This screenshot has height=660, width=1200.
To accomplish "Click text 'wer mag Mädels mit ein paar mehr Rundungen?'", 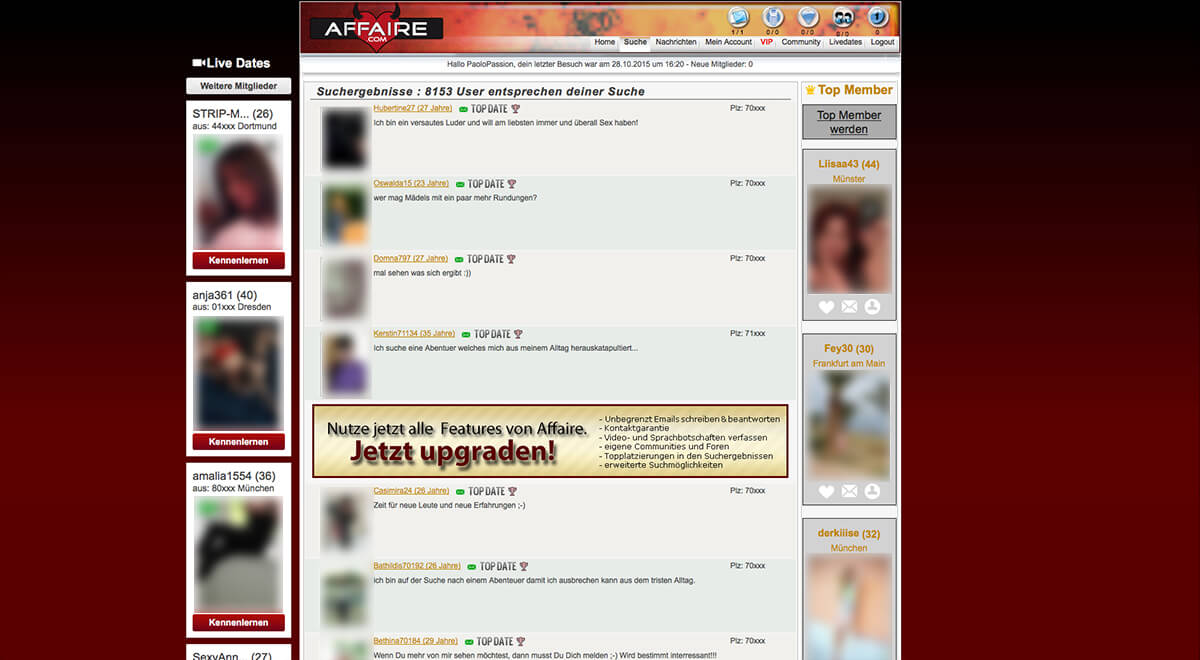I will (x=455, y=197).
